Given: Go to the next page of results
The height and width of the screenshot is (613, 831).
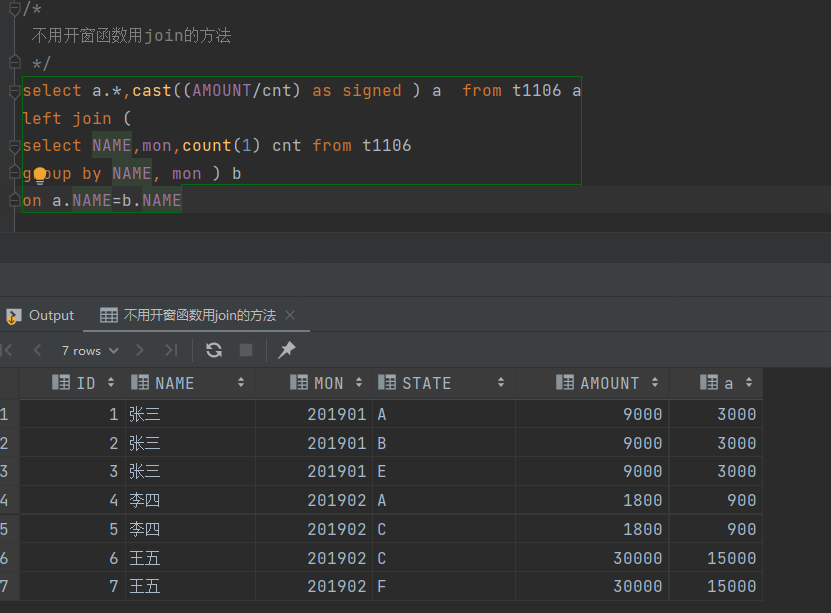Looking at the screenshot, I should tap(140, 350).
